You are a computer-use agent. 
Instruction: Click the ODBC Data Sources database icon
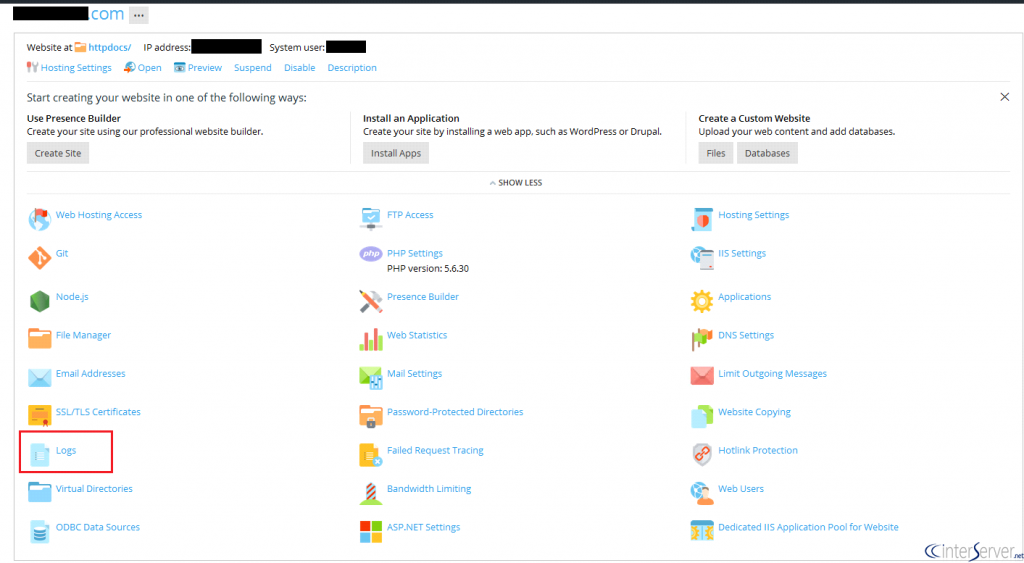(x=40, y=532)
